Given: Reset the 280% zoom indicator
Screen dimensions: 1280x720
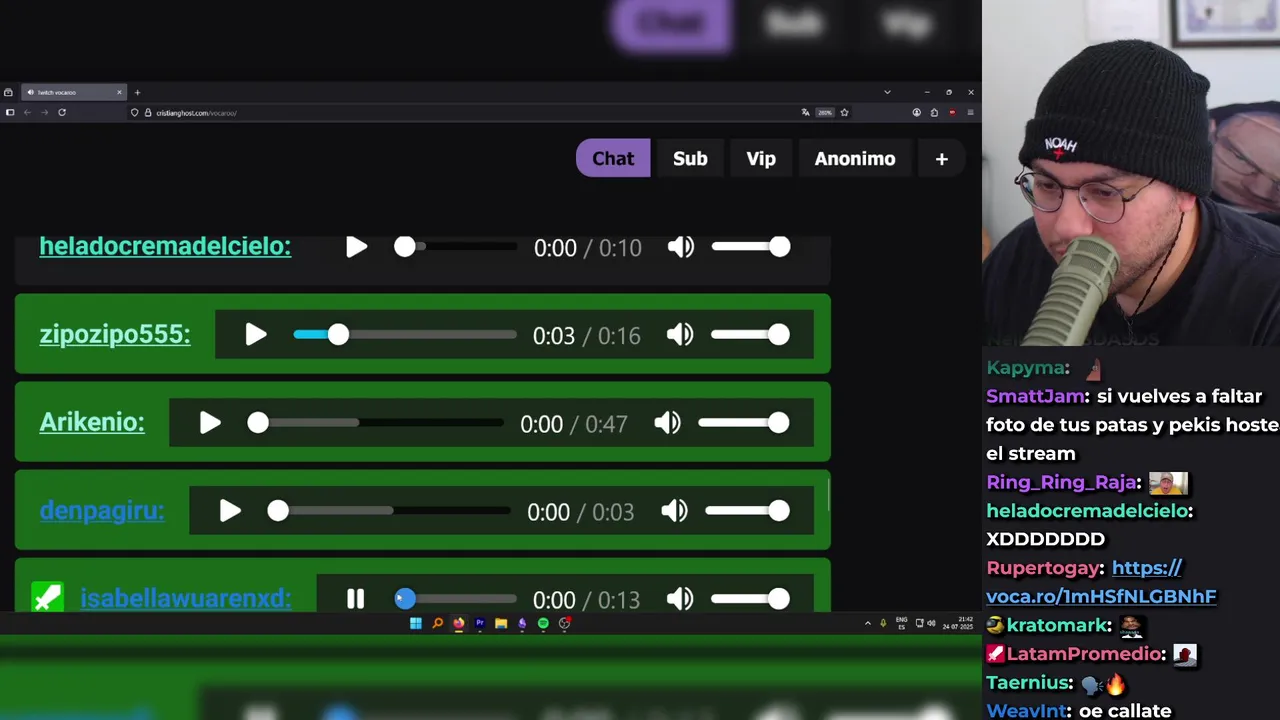Looking at the screenshot, I should click(825, 113).
